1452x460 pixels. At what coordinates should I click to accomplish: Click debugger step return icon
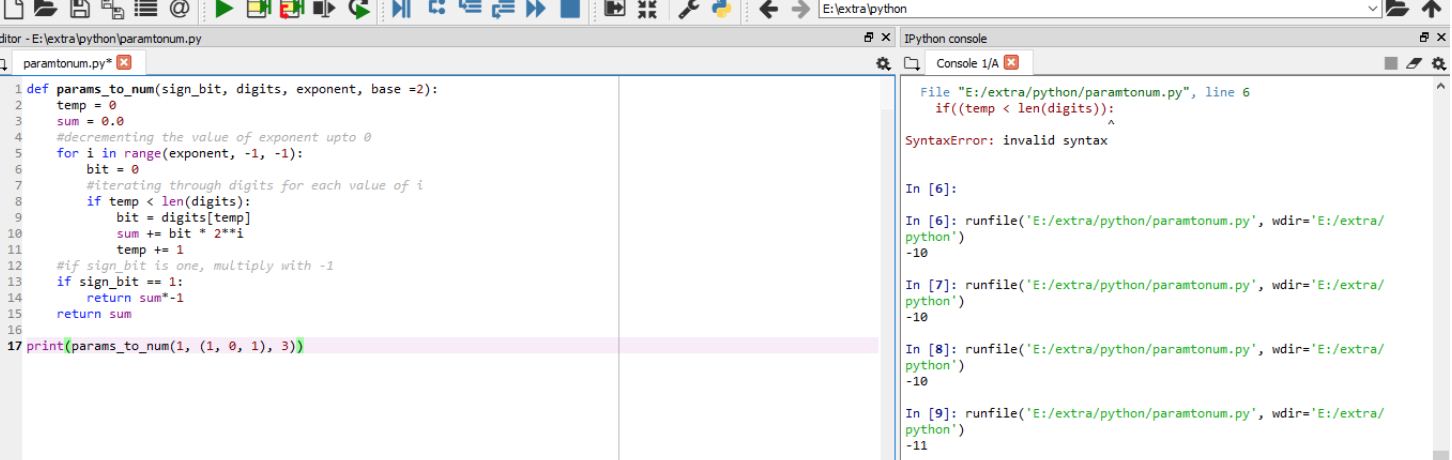[x=502, y=9]
